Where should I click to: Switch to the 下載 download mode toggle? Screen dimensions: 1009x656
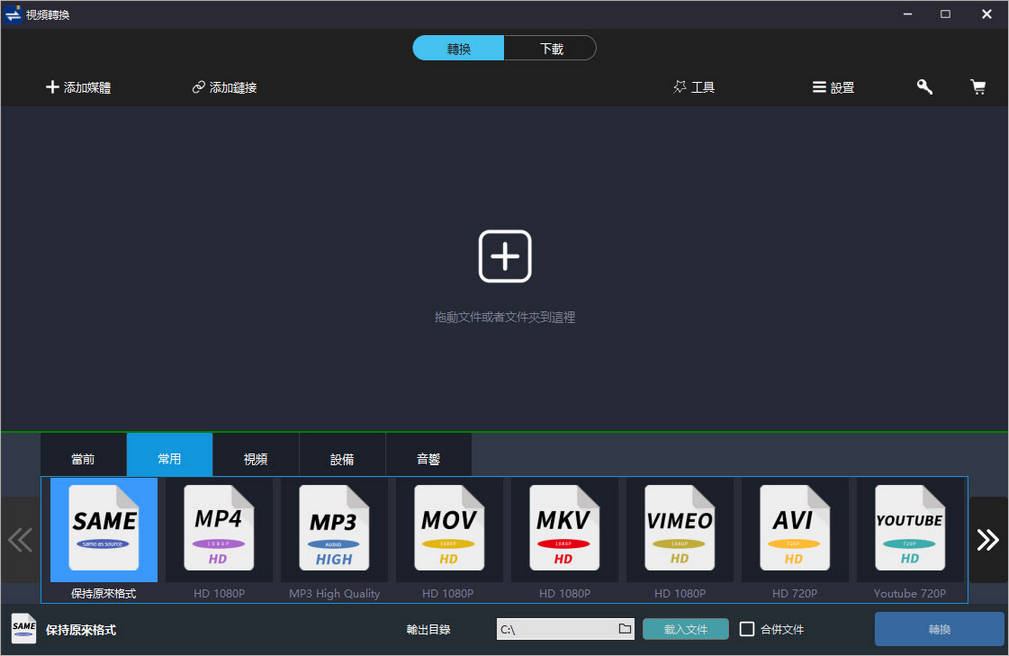pyautogui.click(x=551, y=48)
